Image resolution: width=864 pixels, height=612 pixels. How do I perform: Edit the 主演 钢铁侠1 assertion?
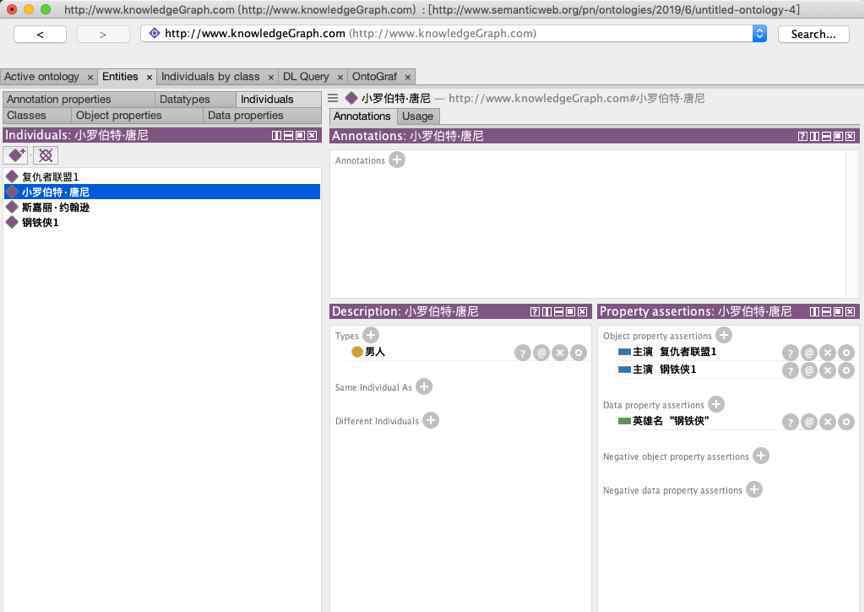846,371
